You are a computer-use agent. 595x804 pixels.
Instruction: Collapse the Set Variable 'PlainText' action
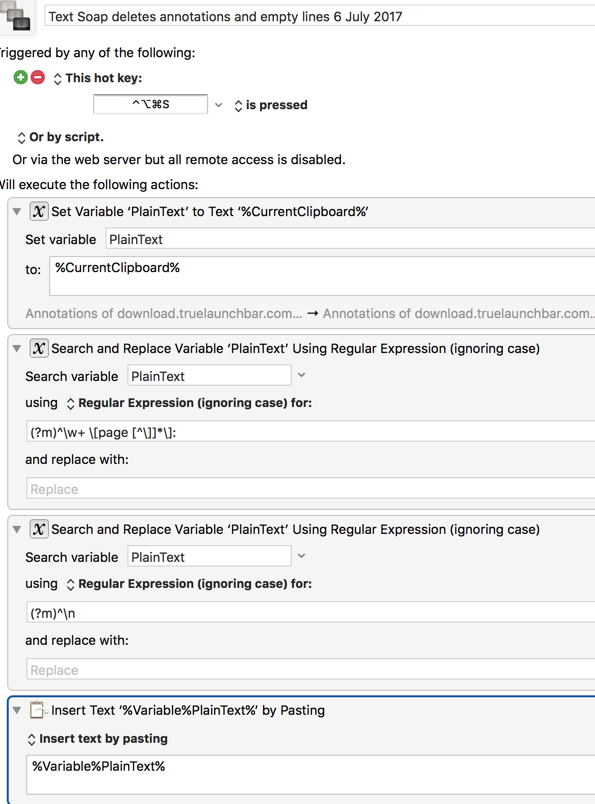pyautogui.click(x=17, y=211)
